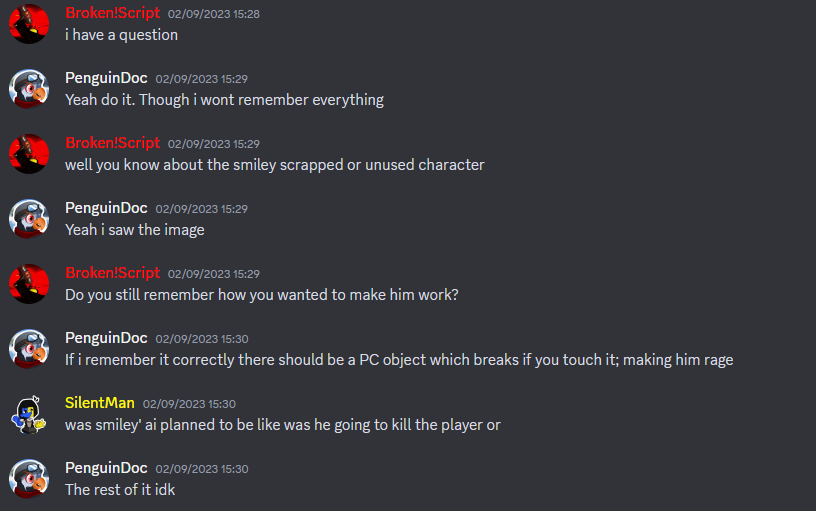Click message about PC object which breaks
Viewport: 816px width, 511px height.
[399, 360]
